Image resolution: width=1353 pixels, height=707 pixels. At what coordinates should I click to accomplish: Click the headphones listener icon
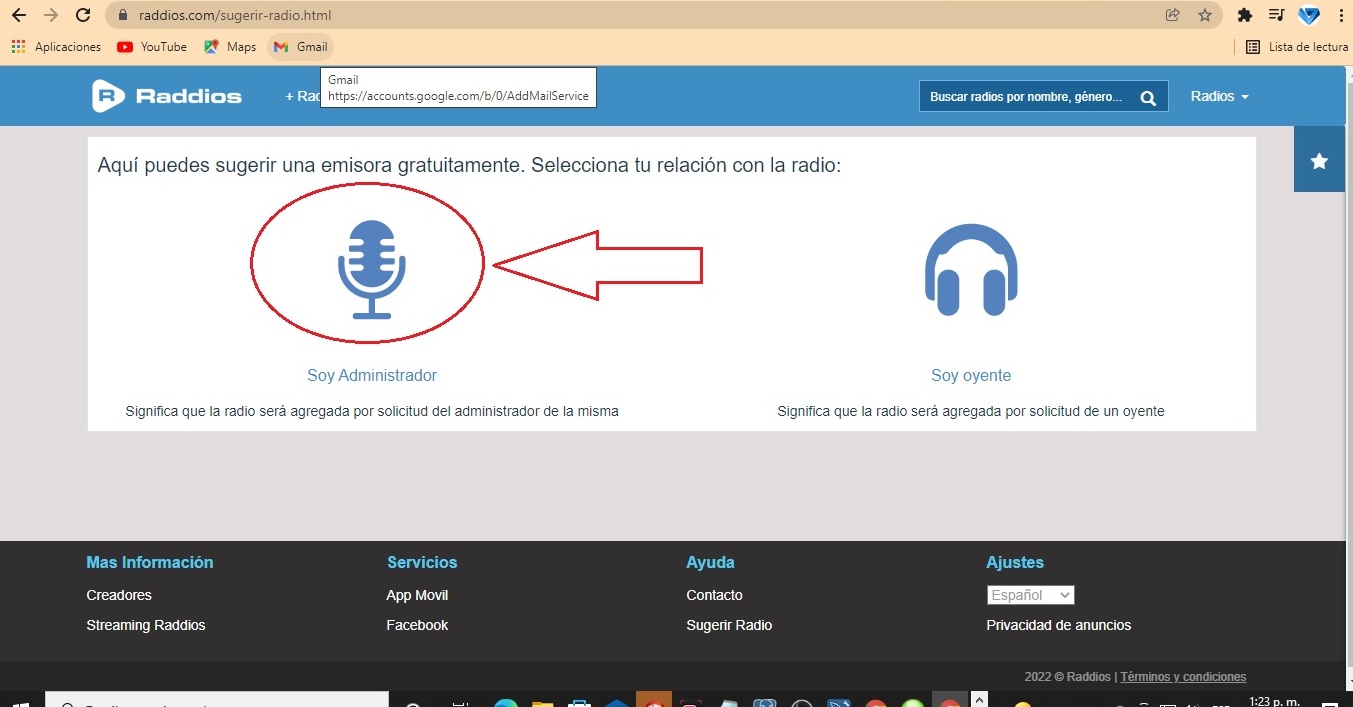coord(970,269)
